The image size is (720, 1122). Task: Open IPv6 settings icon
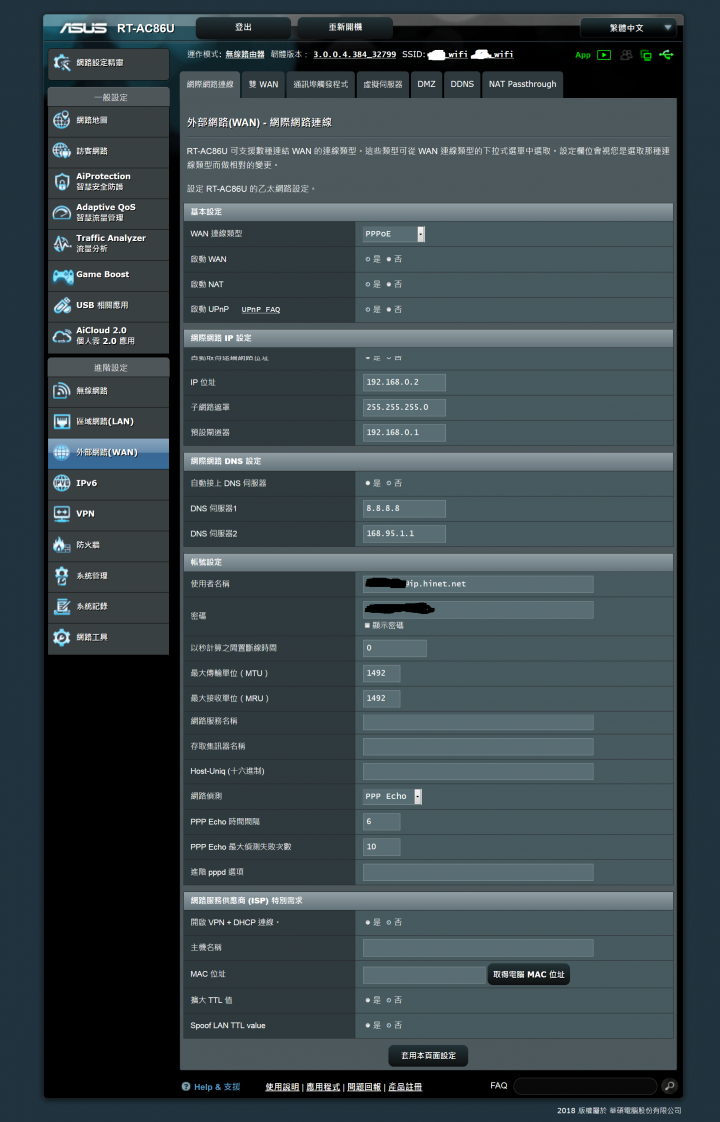click(x=62, y=483)
